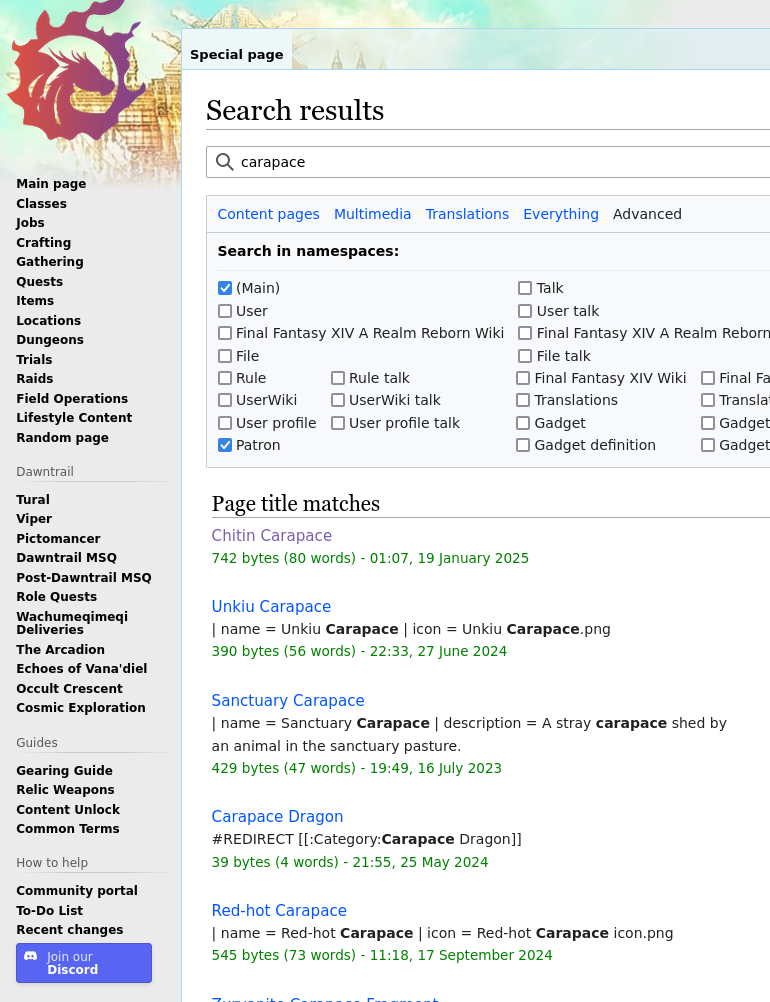770x1002 pixels.
Task: Open Post-Dawntrail MSQ link
Action: pyautogui.click(x=84, y=578)
